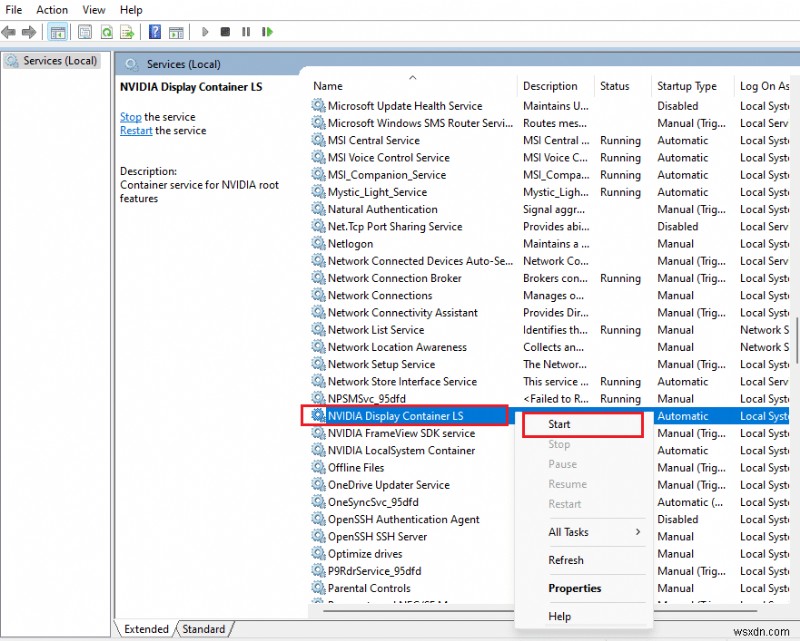Select MSI_Companion_Service row
This screenshot has height=641, width=800.
tap(549, 175)
